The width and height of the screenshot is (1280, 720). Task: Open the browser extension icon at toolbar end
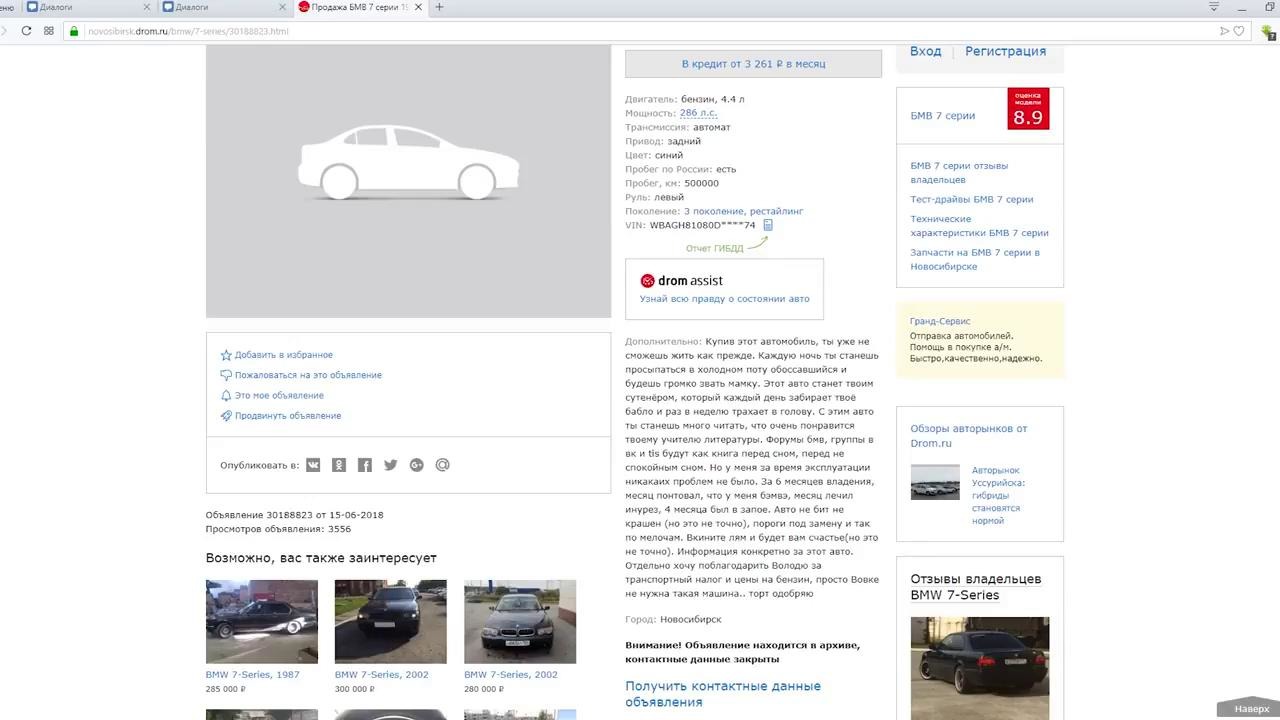pos(1267,31)
